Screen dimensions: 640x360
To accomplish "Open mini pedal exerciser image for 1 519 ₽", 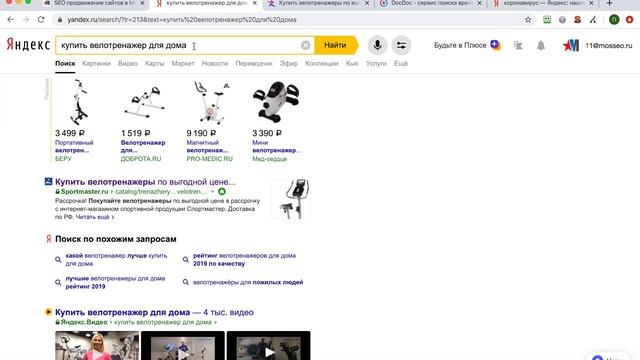I will (144, 102).
